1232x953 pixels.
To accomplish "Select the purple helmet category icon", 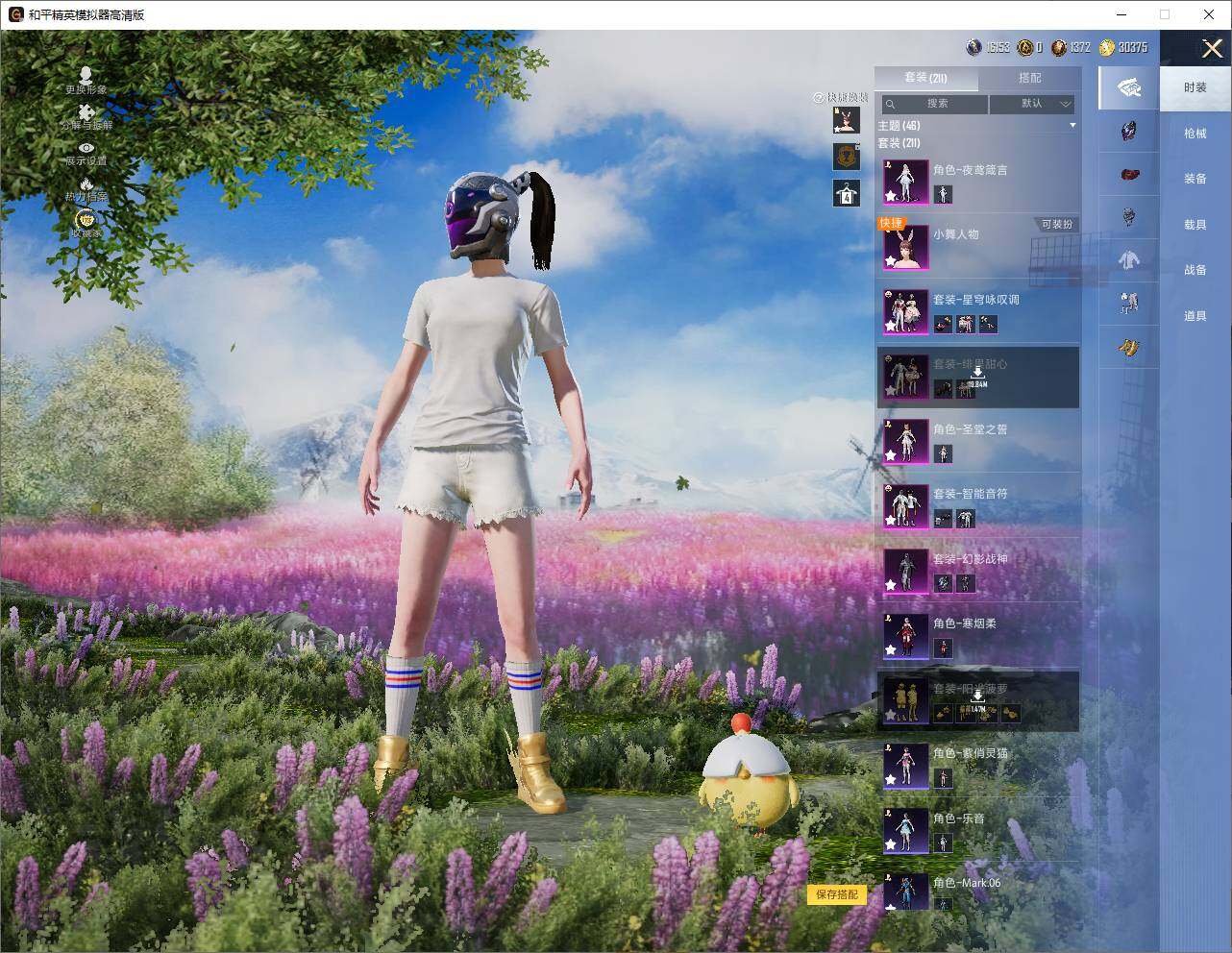I will (1128, 132).
